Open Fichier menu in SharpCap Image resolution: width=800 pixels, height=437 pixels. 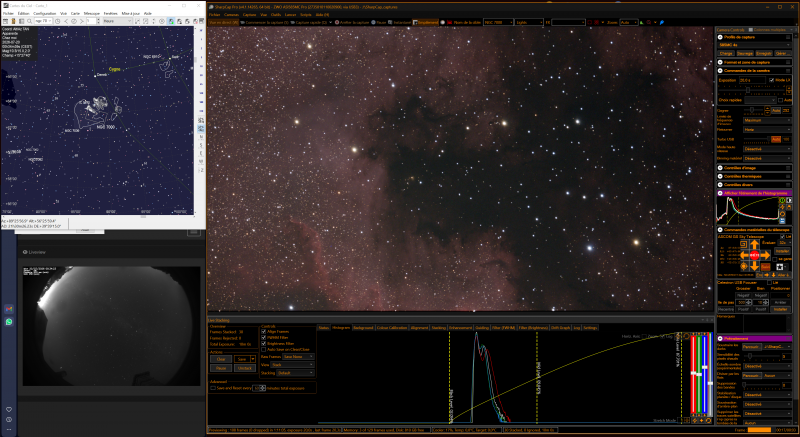click(x=214, y=15)
